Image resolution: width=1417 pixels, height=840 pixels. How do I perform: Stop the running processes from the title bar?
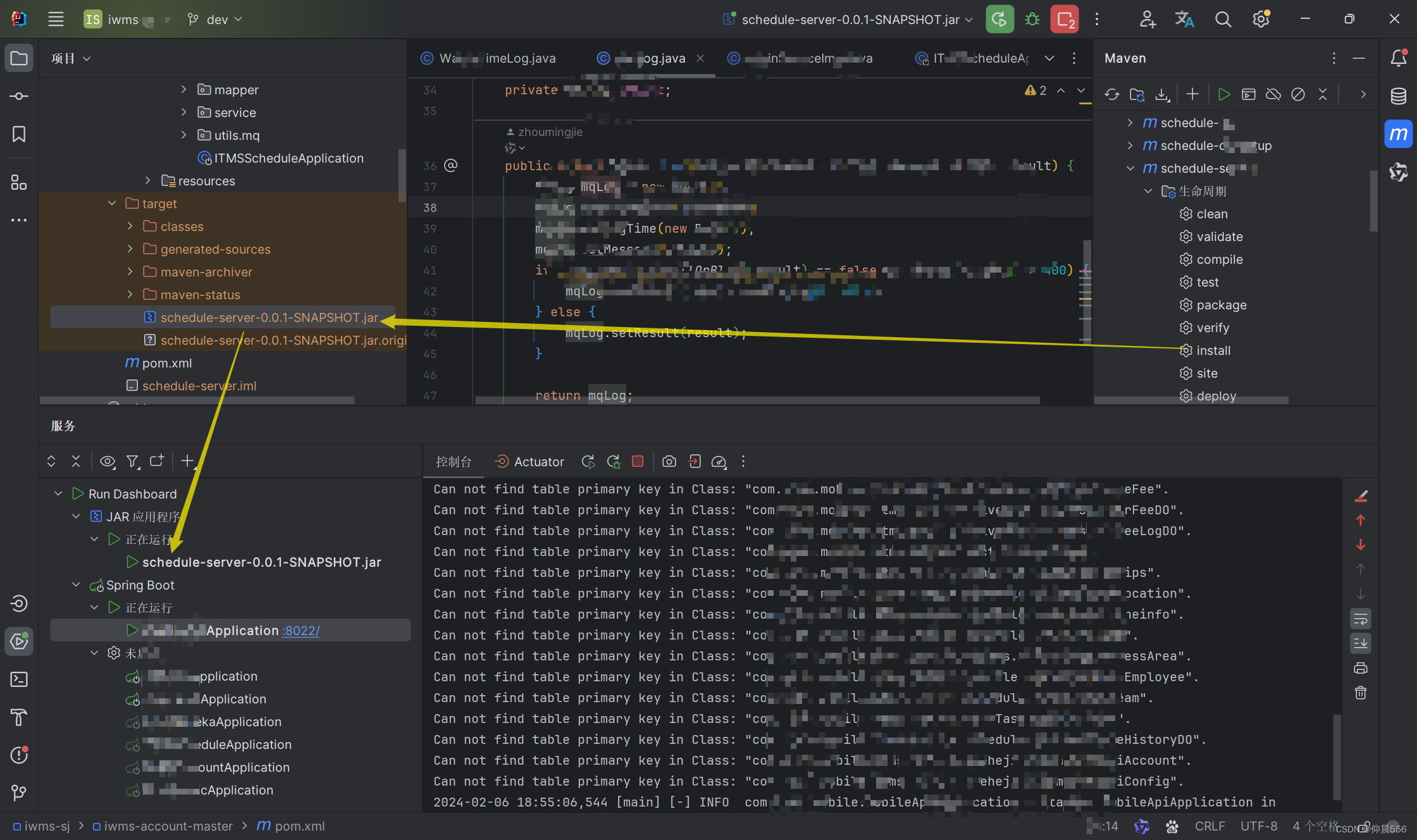(x=1065, y=19)
